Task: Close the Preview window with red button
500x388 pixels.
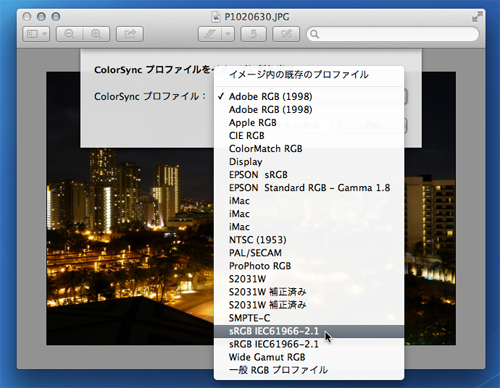Action: (27, 16)
